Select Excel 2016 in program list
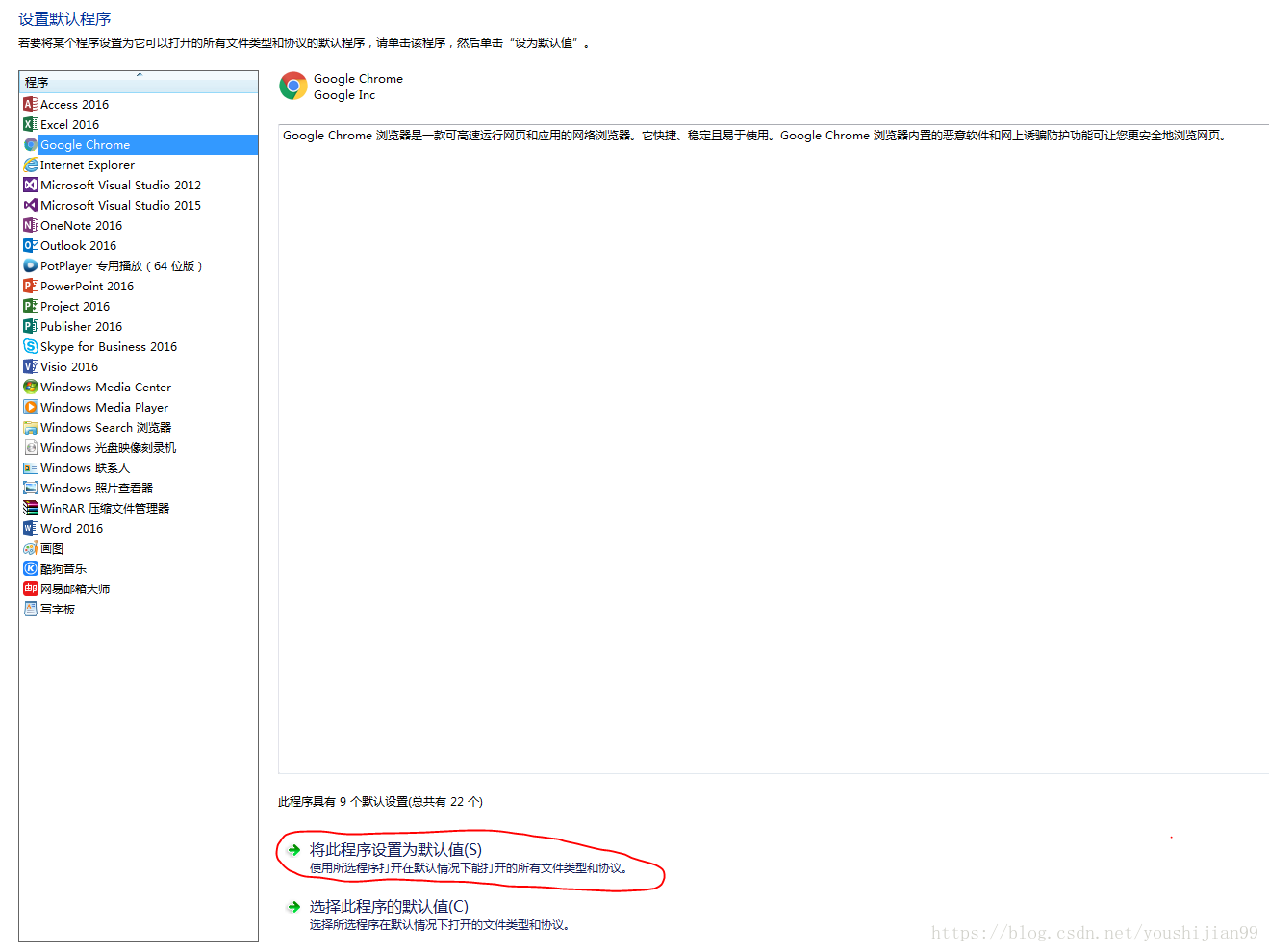This screenshot has width=1269, height=952. 69,124
